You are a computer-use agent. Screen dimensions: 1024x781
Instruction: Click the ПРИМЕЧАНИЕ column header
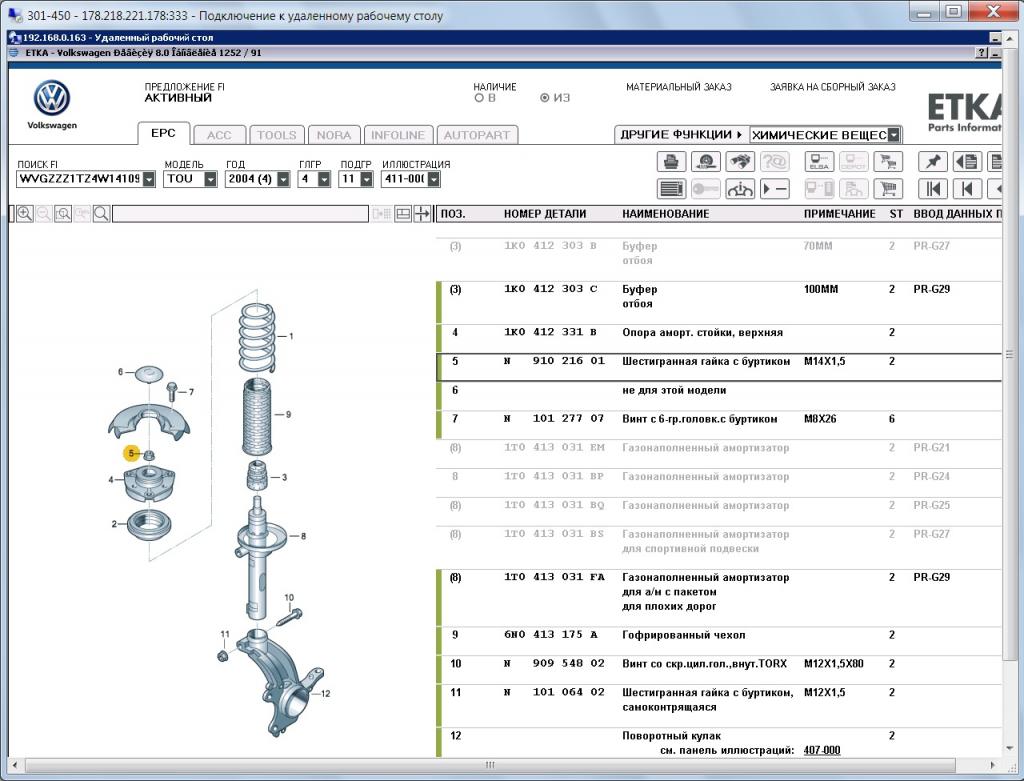(x=839, y=214)
